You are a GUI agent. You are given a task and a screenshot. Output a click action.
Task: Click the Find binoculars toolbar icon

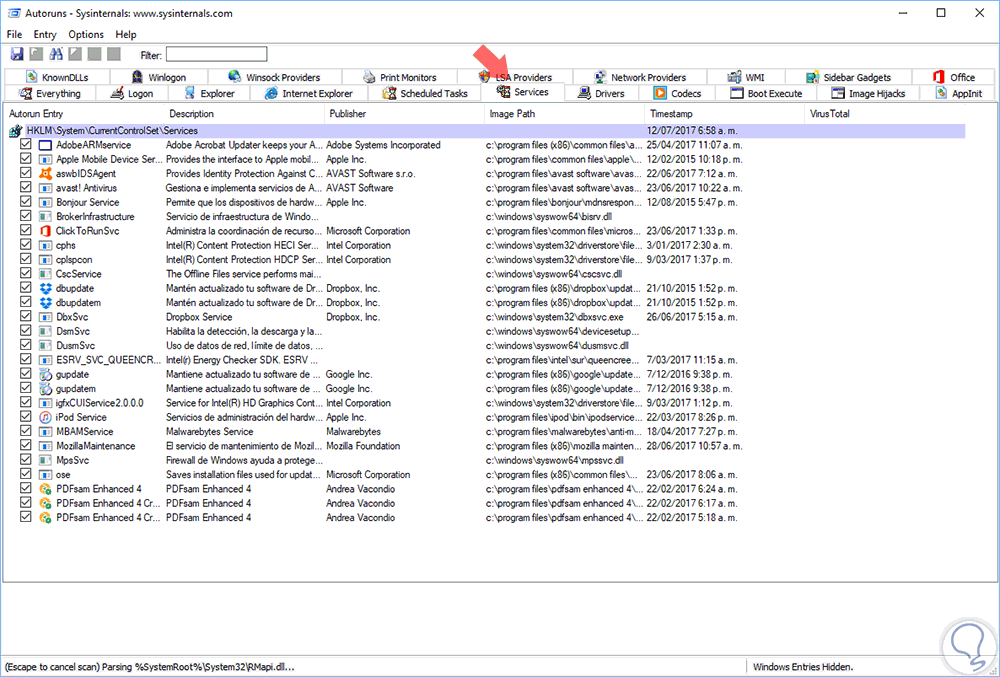(x=56, y=54)
